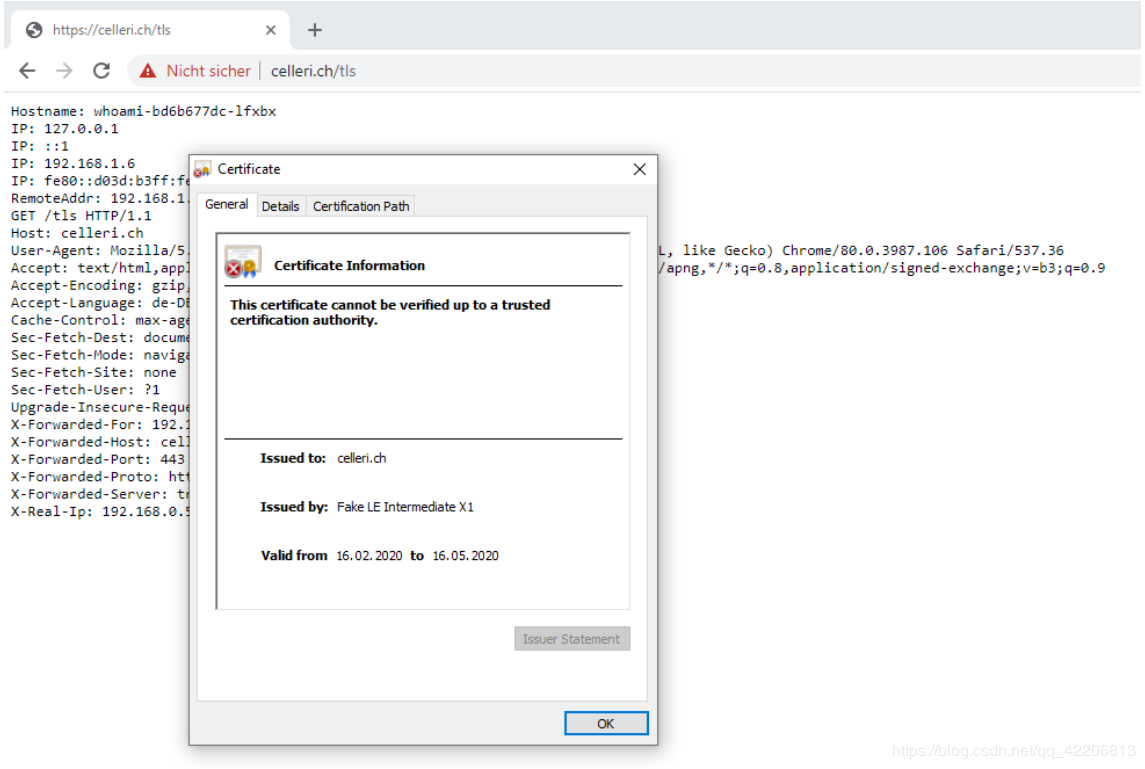This screenshot has height=769, width=1145.
Task: Click the globe favicon in the tab
Action: click(34, 30)
